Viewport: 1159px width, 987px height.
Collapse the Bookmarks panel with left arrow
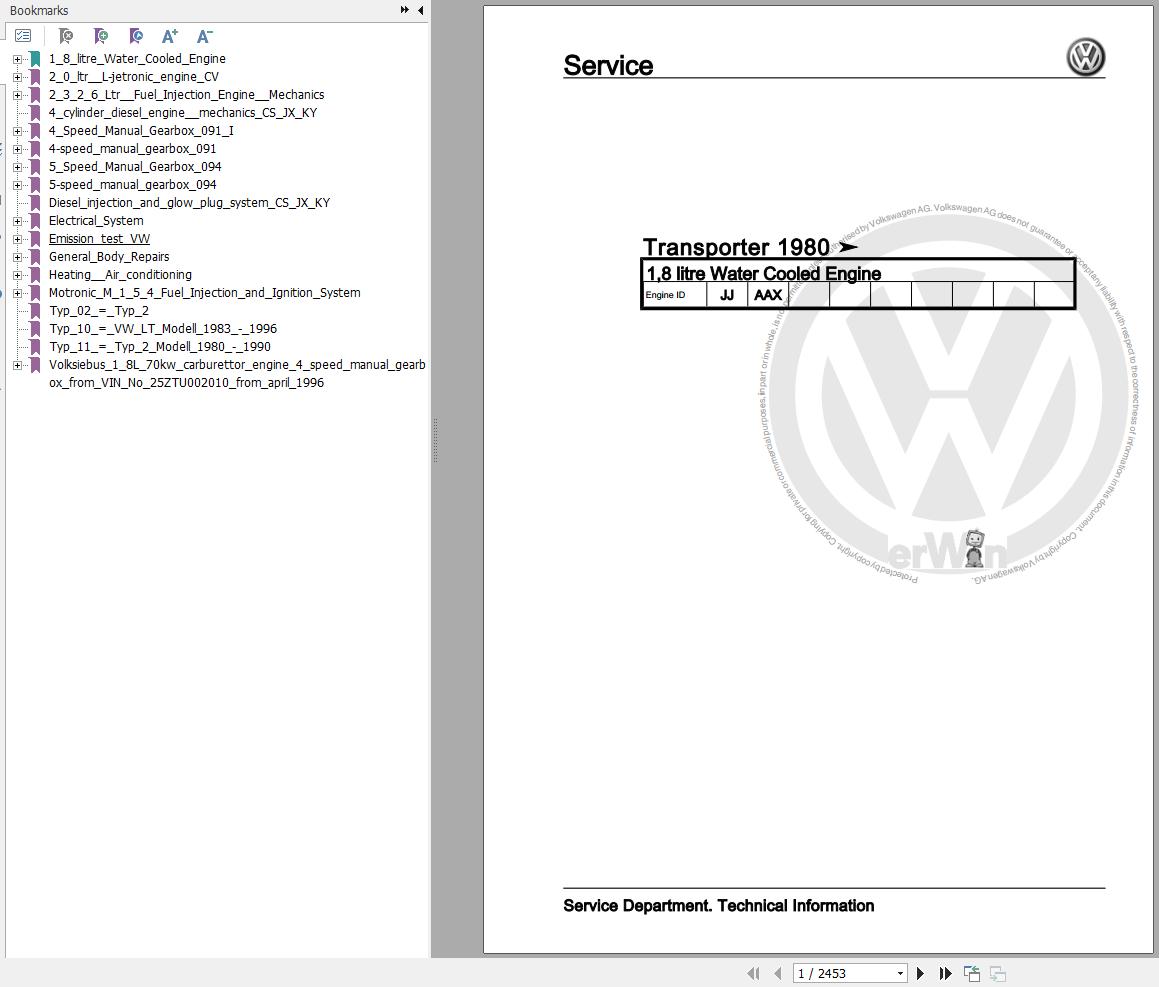tap(421, 10)
